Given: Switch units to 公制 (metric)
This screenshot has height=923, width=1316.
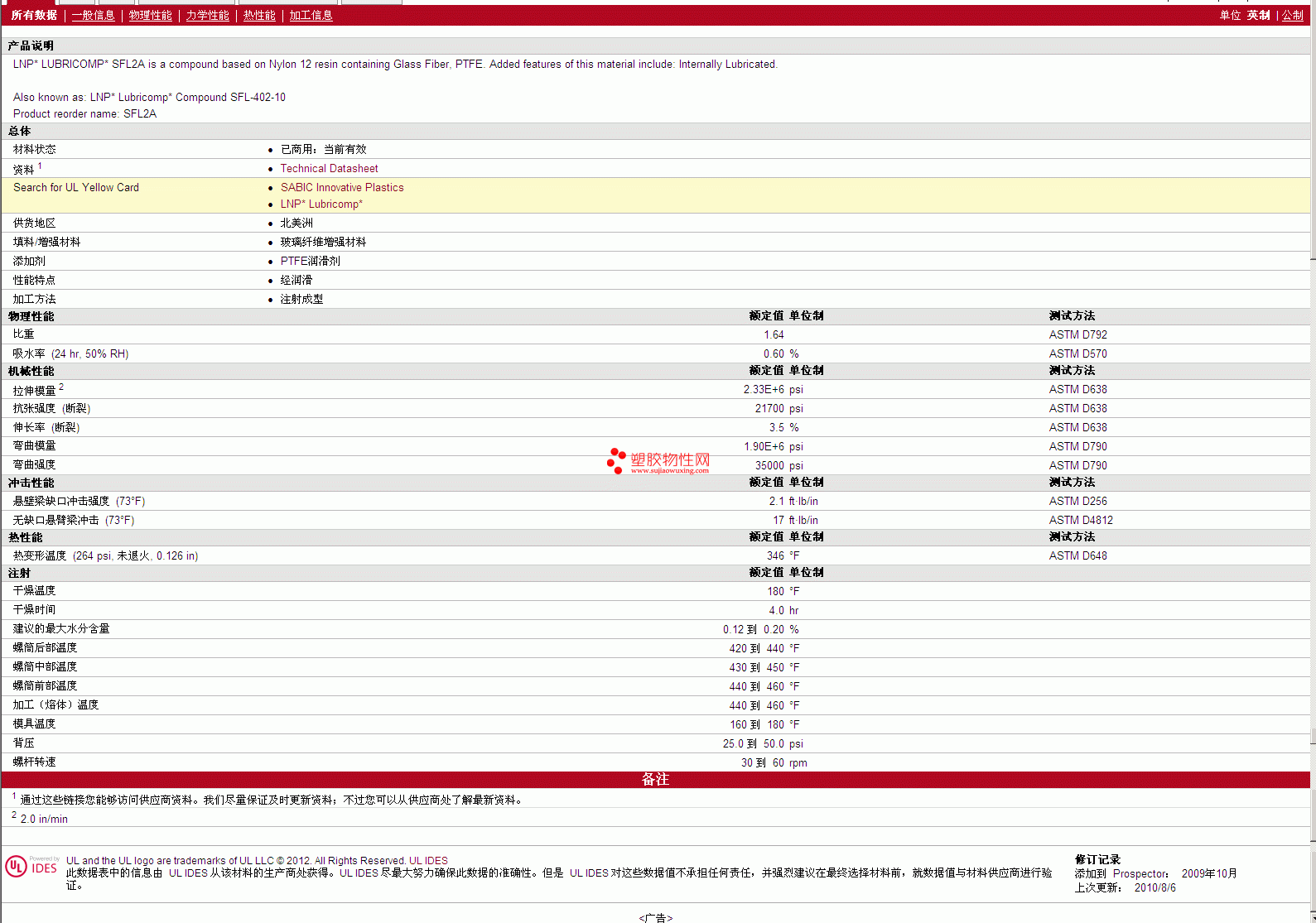Looking at the screenshot, I should click(x=1292, y=16).
